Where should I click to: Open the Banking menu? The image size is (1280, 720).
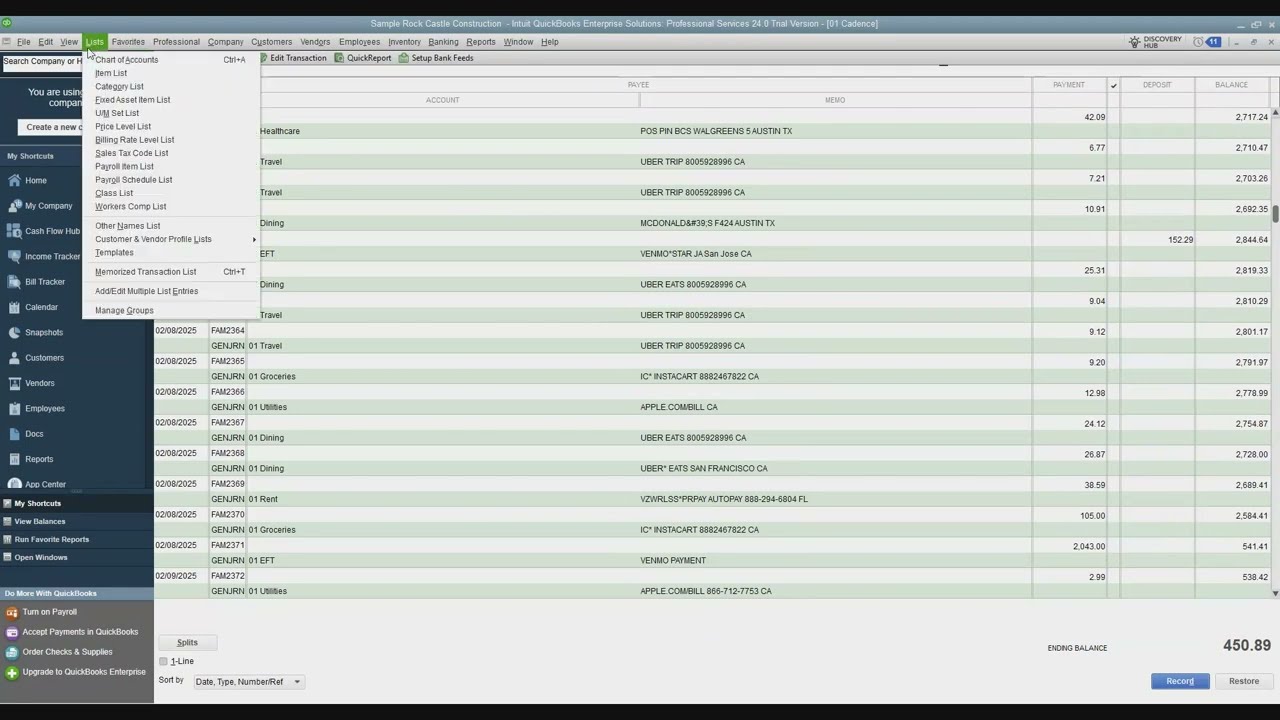tap(443, 42)
